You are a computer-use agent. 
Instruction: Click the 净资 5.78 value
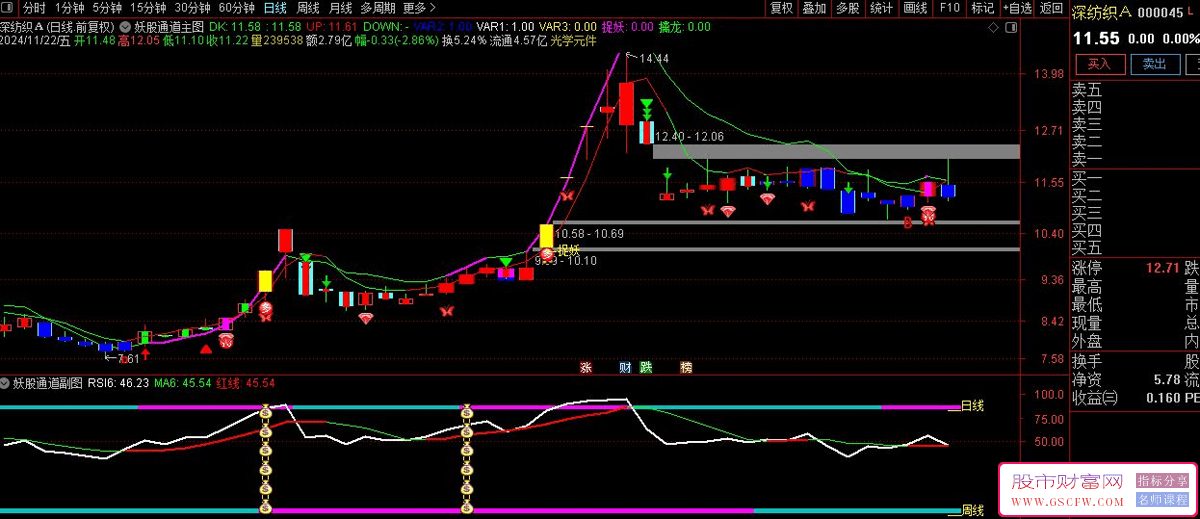point(1167,380)
